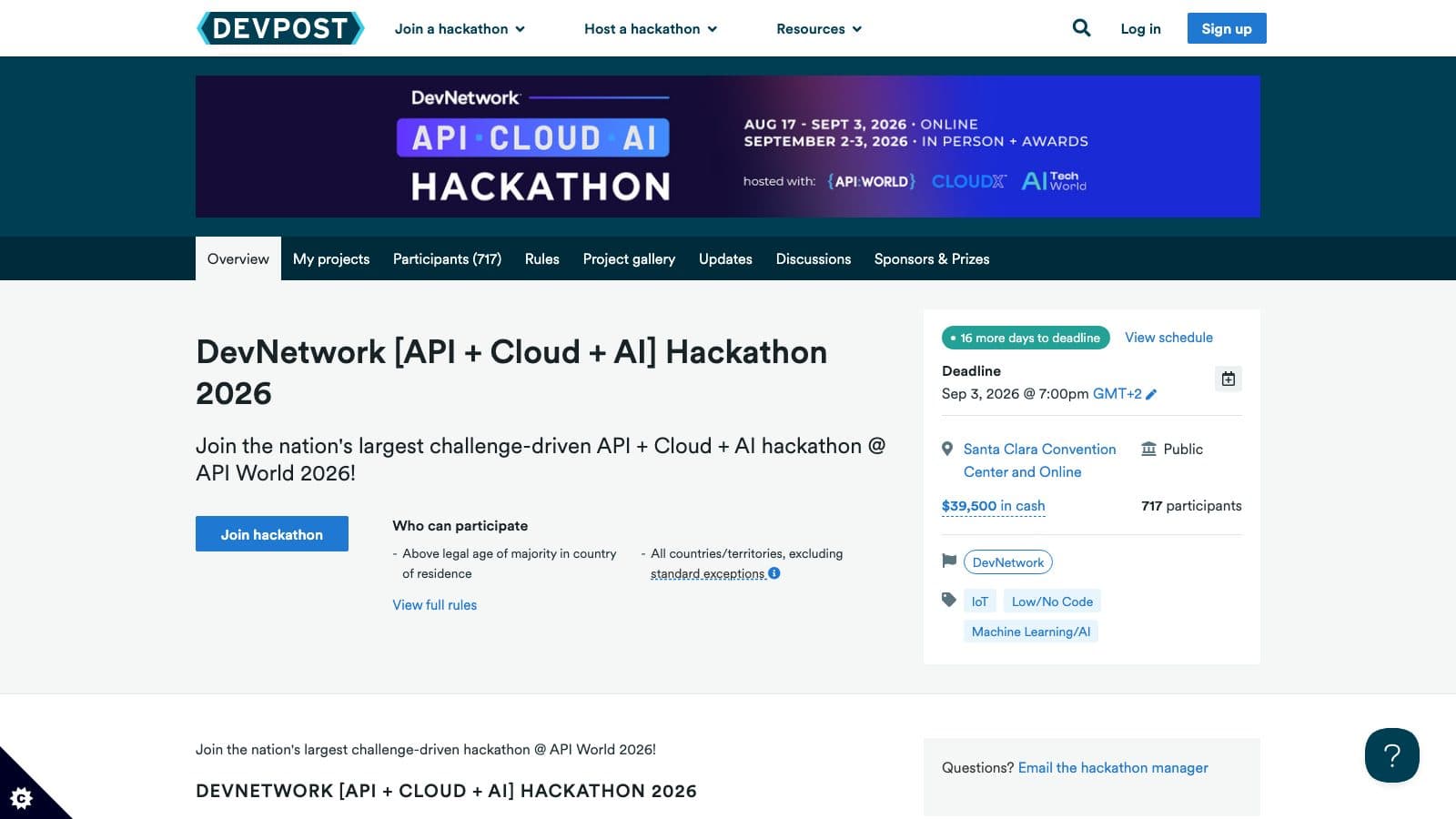Click the 16 more days to deadline badge
The width and height of the screenshot is (1456, 819).
point(1026,338)
